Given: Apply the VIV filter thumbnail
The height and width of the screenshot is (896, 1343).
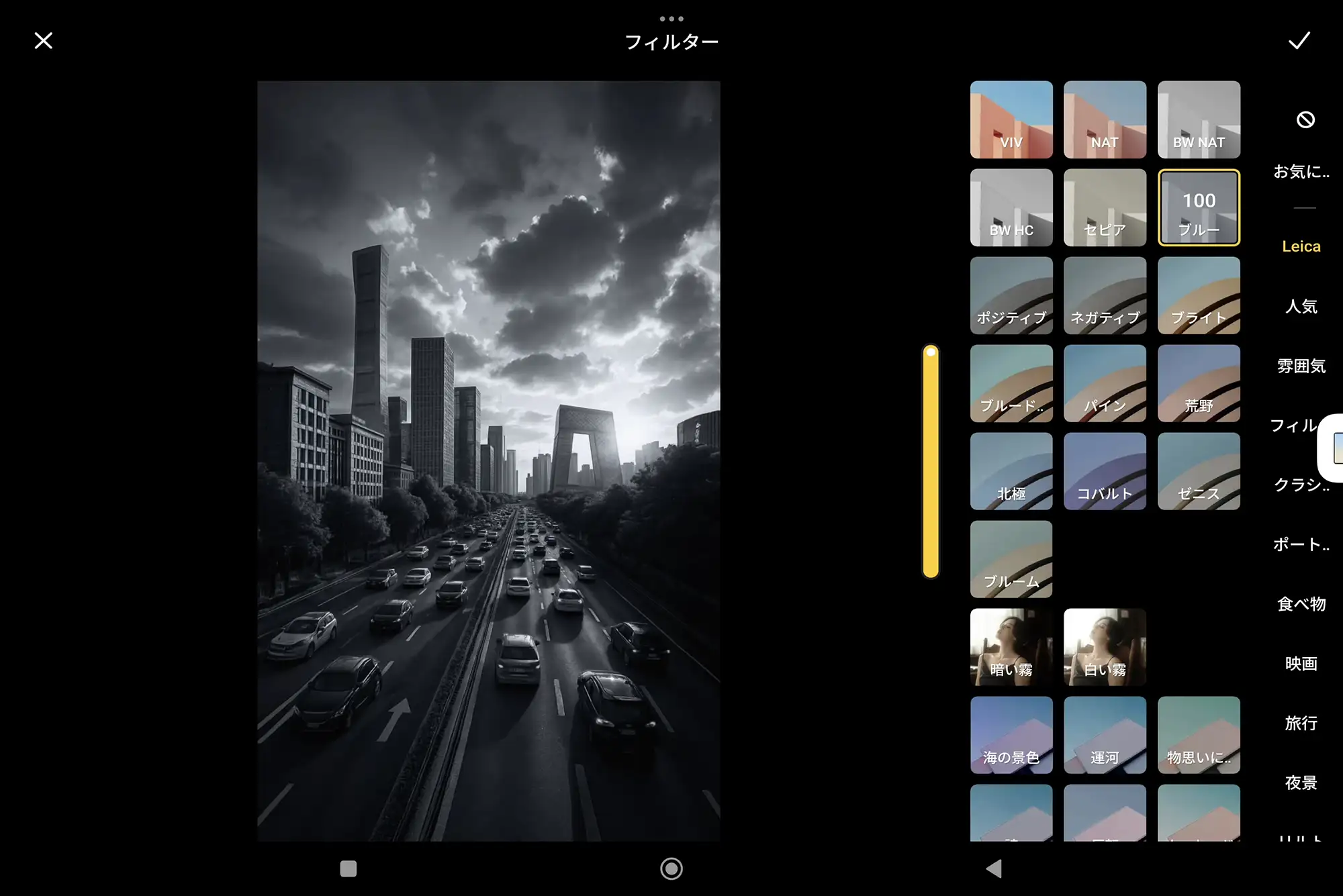Looking at the screenshot, I should (1011, 120).
